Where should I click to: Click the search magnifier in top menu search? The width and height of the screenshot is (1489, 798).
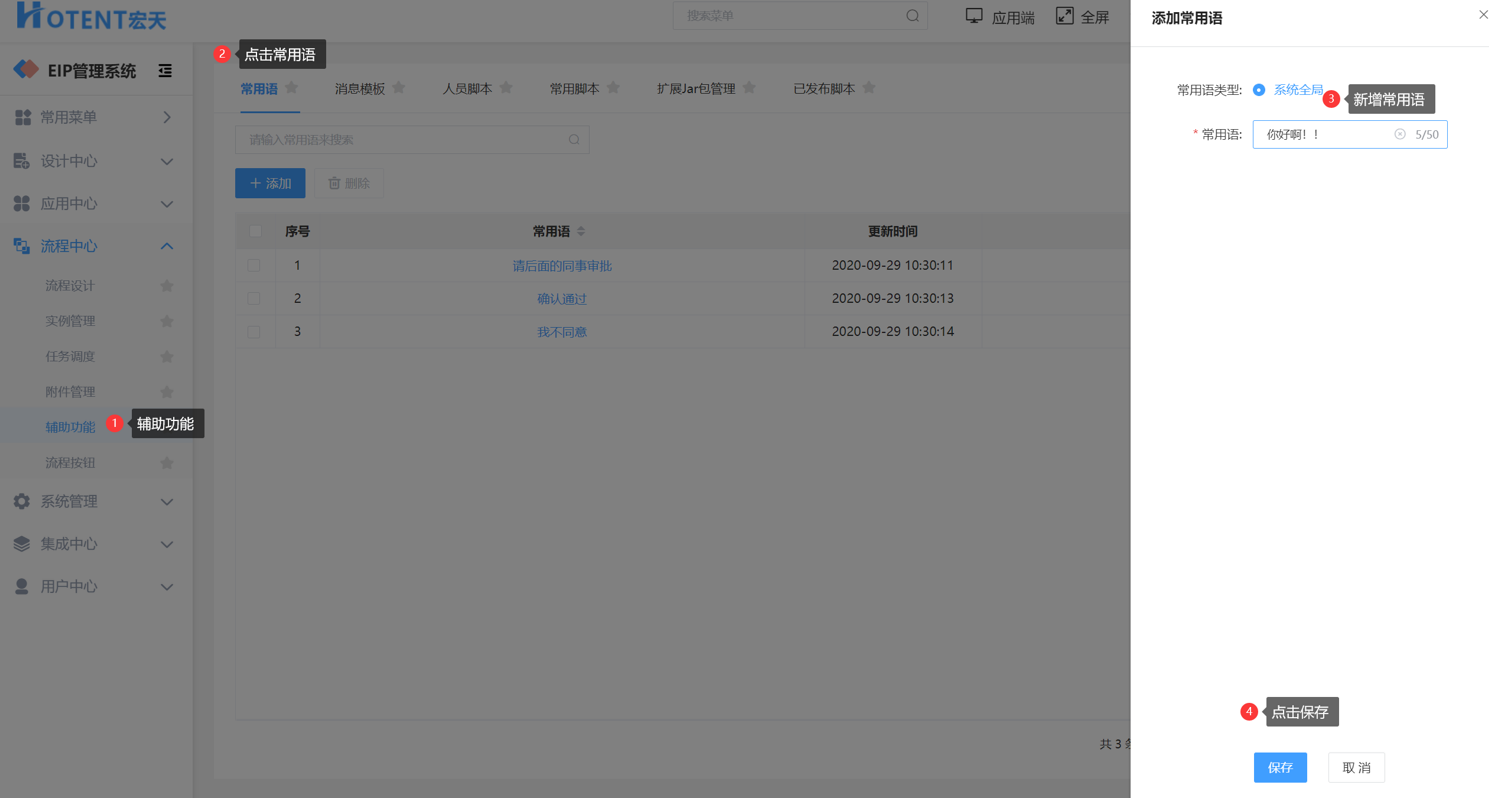point(912,16)
